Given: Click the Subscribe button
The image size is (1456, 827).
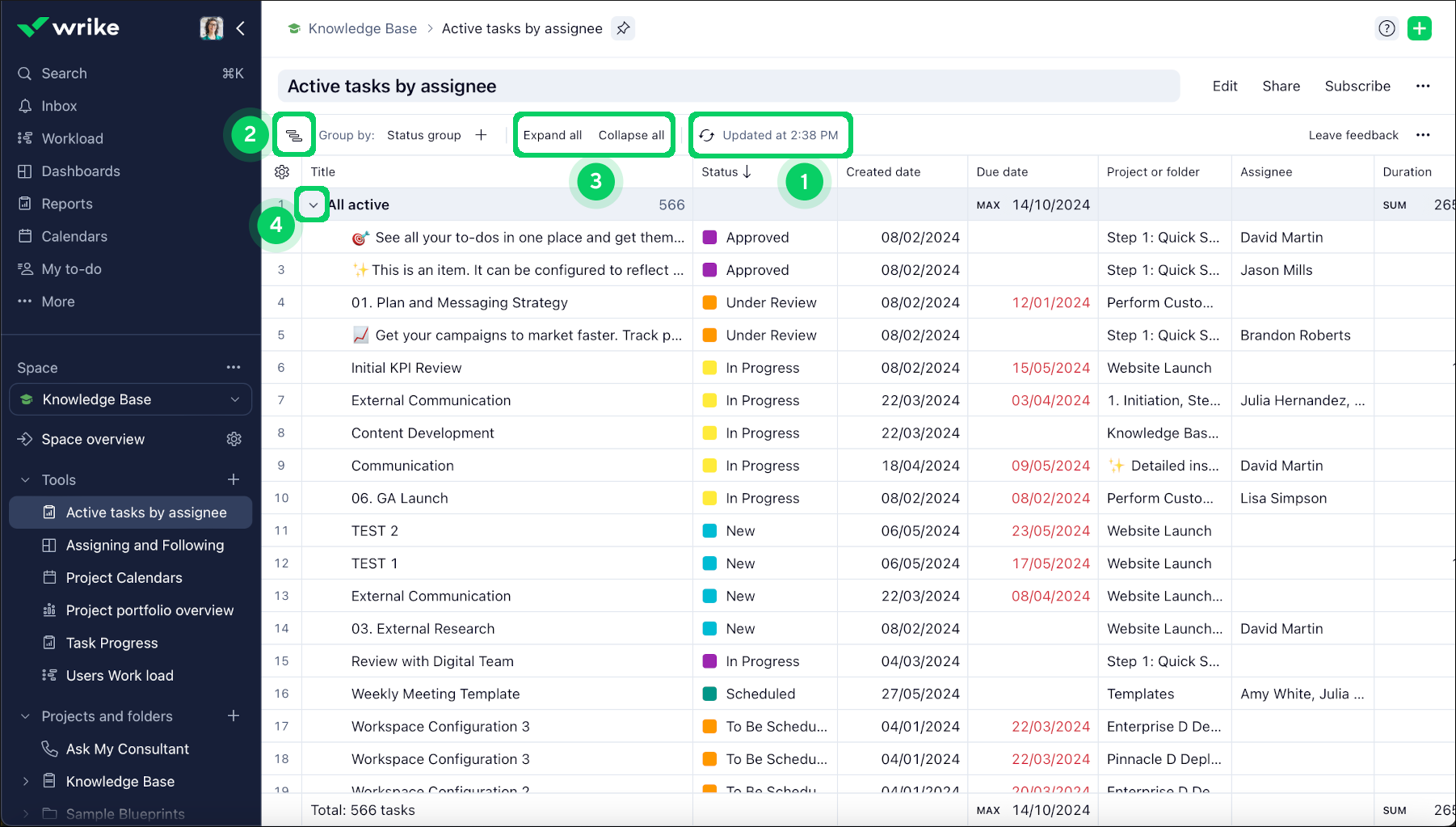Looking at the screenshot, I should click(1357, 86).
